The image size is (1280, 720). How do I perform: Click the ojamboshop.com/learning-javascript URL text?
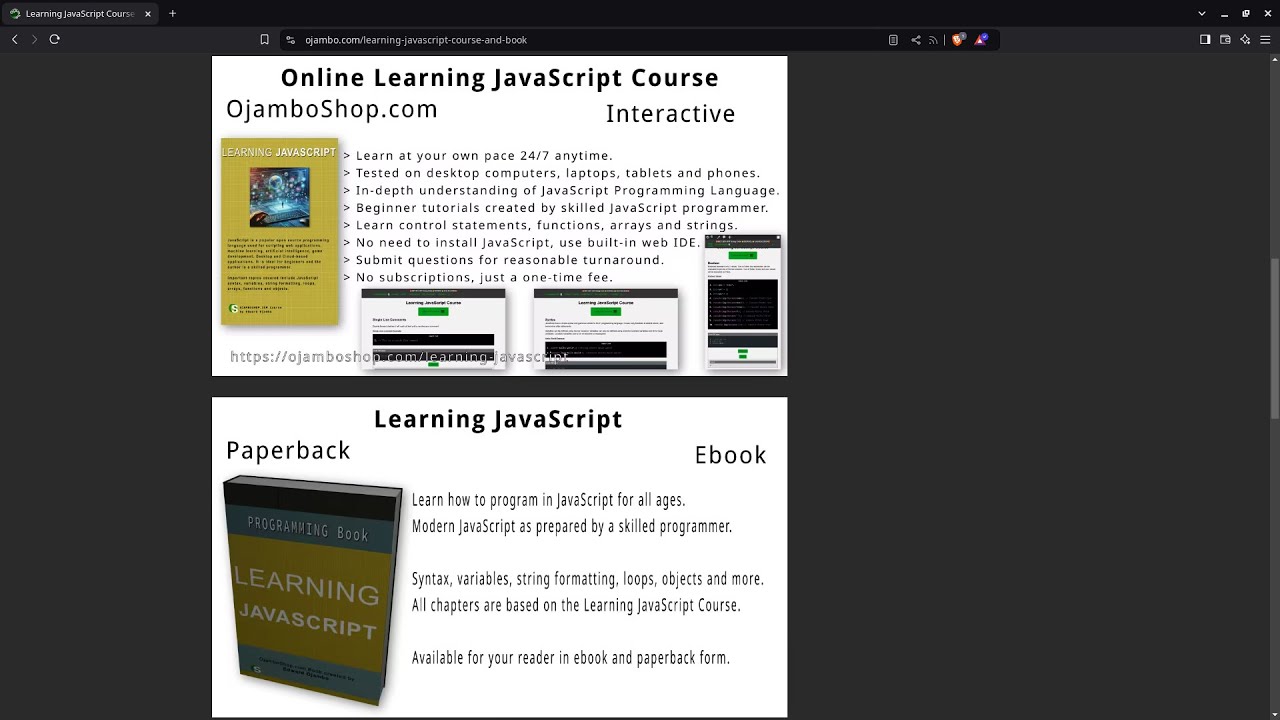pyautogui.click(x=400, y=357)
